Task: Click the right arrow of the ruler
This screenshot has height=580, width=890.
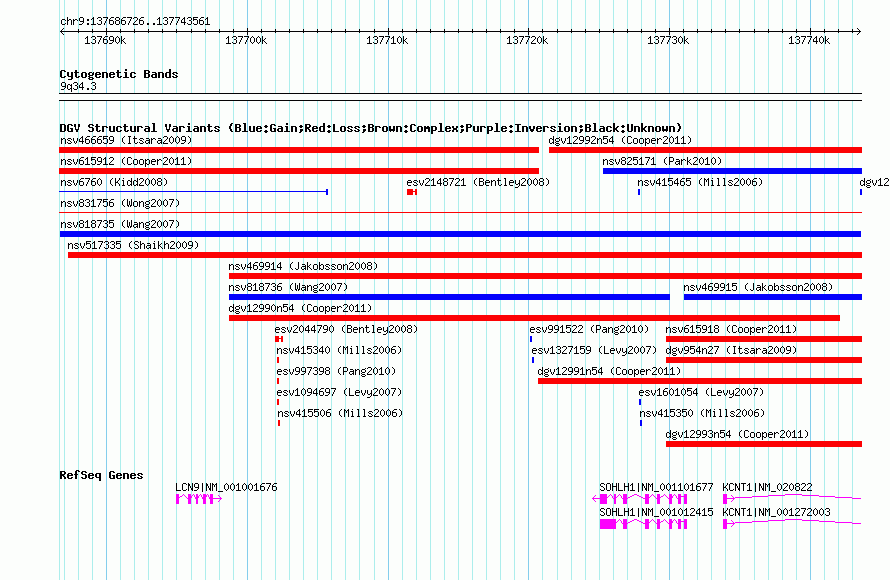Action: [859, 32]
